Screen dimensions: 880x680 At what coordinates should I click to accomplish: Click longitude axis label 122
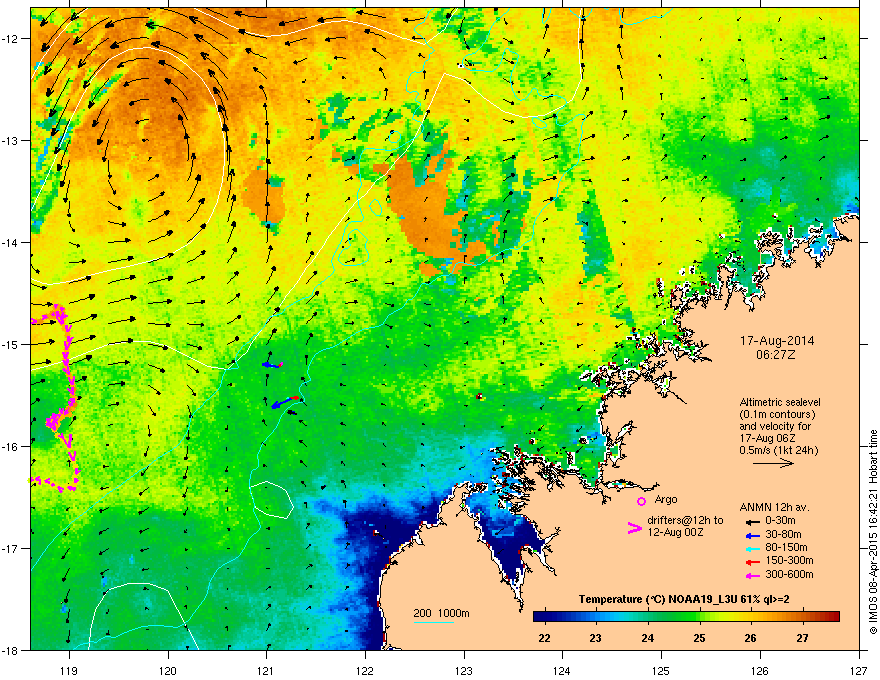(365, 670)
